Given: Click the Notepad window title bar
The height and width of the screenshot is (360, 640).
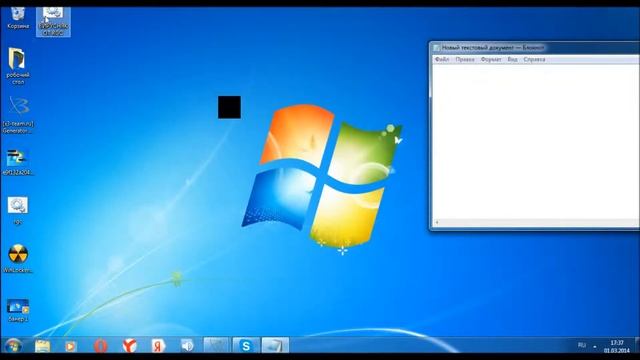Looking at the screenshot, I should click(535, 48).
